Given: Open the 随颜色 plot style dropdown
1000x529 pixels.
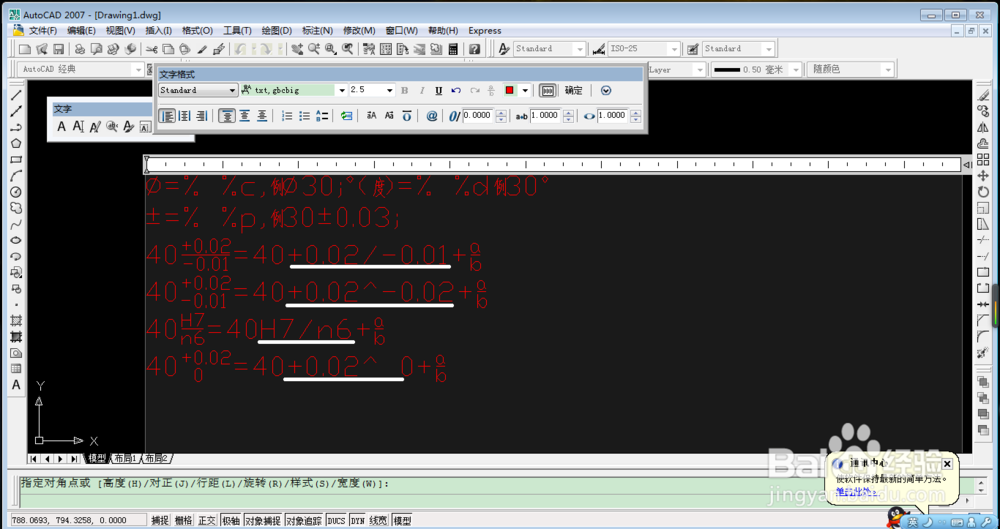Looking at the screenshot, I should 887,70.
